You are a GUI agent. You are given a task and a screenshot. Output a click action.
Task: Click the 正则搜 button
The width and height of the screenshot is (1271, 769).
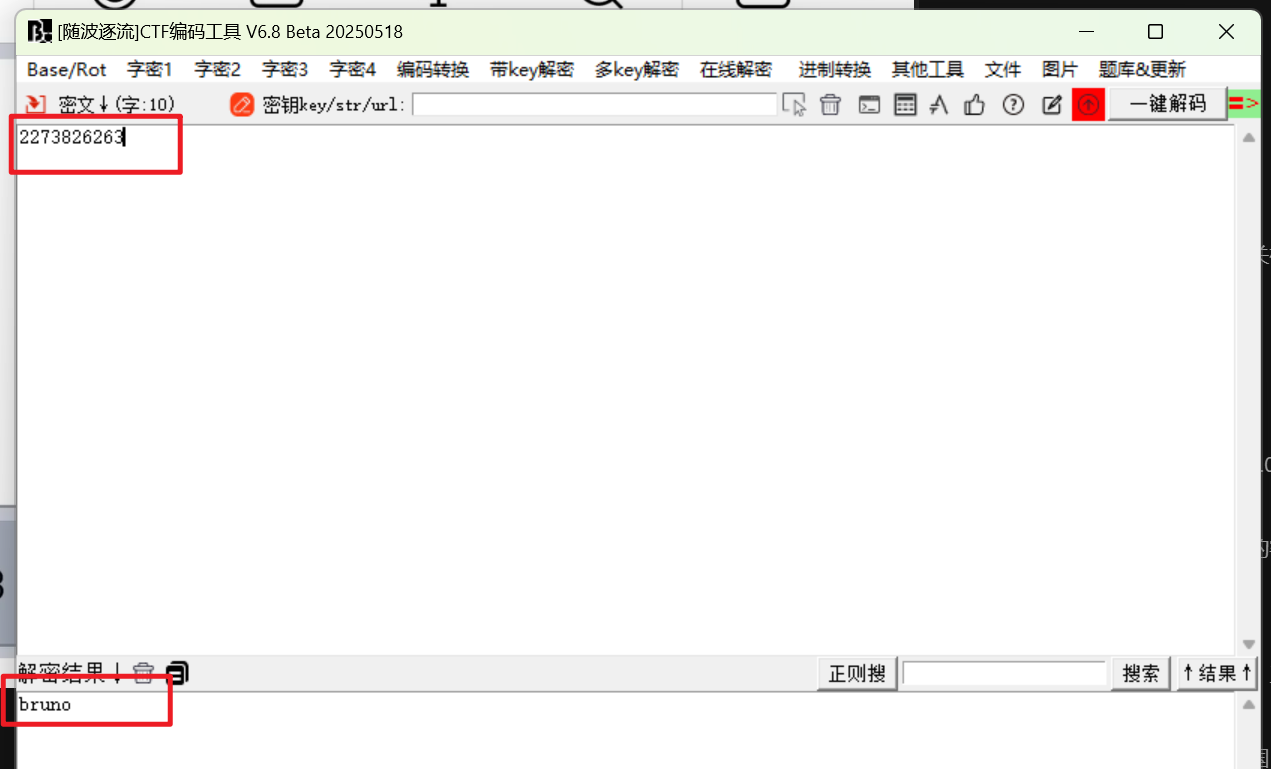(856, 673)
